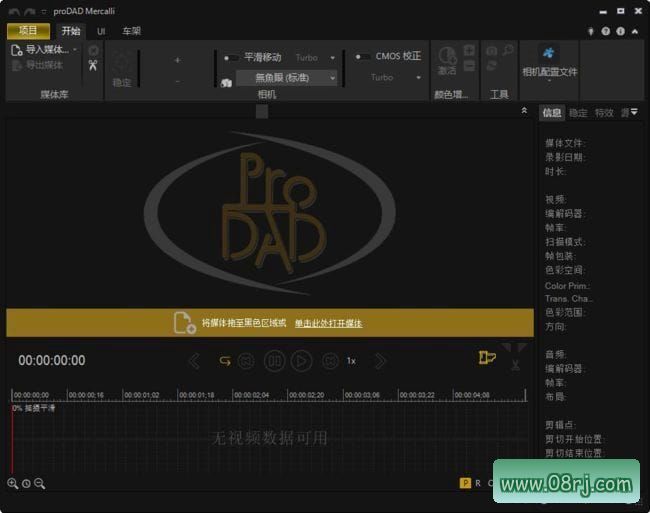Decrease the stabilize value with the minus stepper
The height and width of the screenshot is (513, 650).
coord(177,81)
